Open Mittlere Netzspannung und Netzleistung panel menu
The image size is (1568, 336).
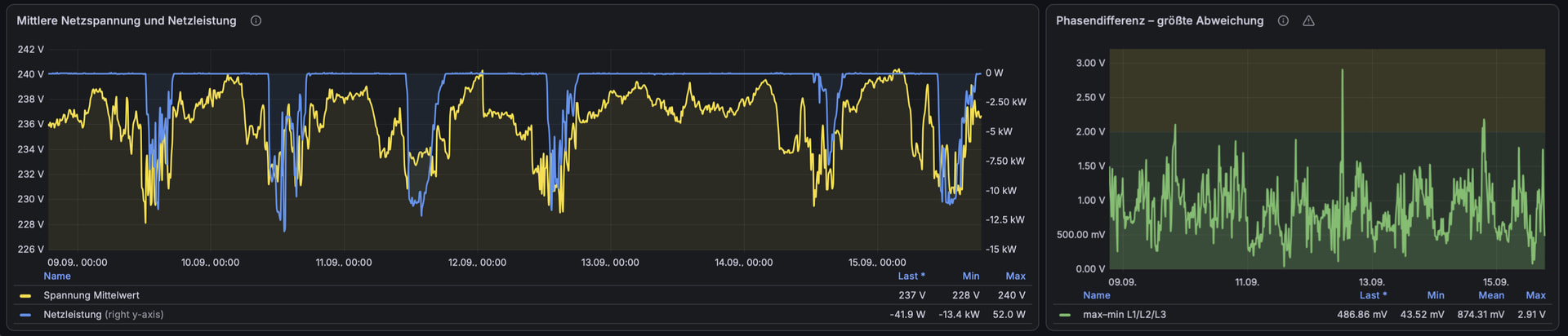coord(127,21)
